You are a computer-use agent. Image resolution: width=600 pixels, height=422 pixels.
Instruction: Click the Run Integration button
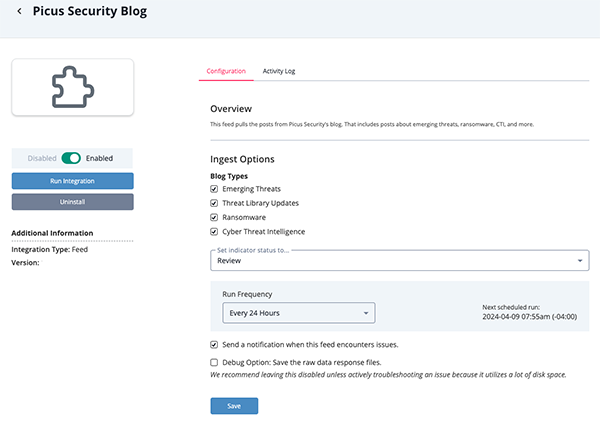click(x=73, y=181)
